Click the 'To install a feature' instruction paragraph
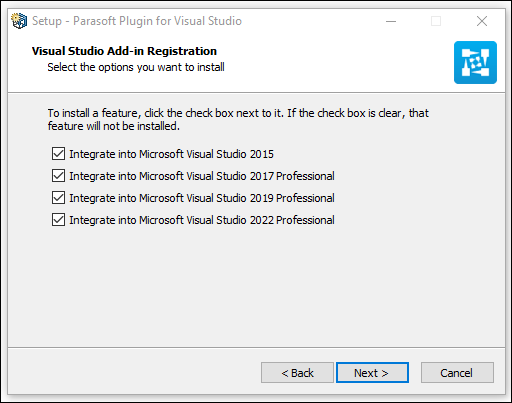The image size is (512, 403). tap(238, 119)
